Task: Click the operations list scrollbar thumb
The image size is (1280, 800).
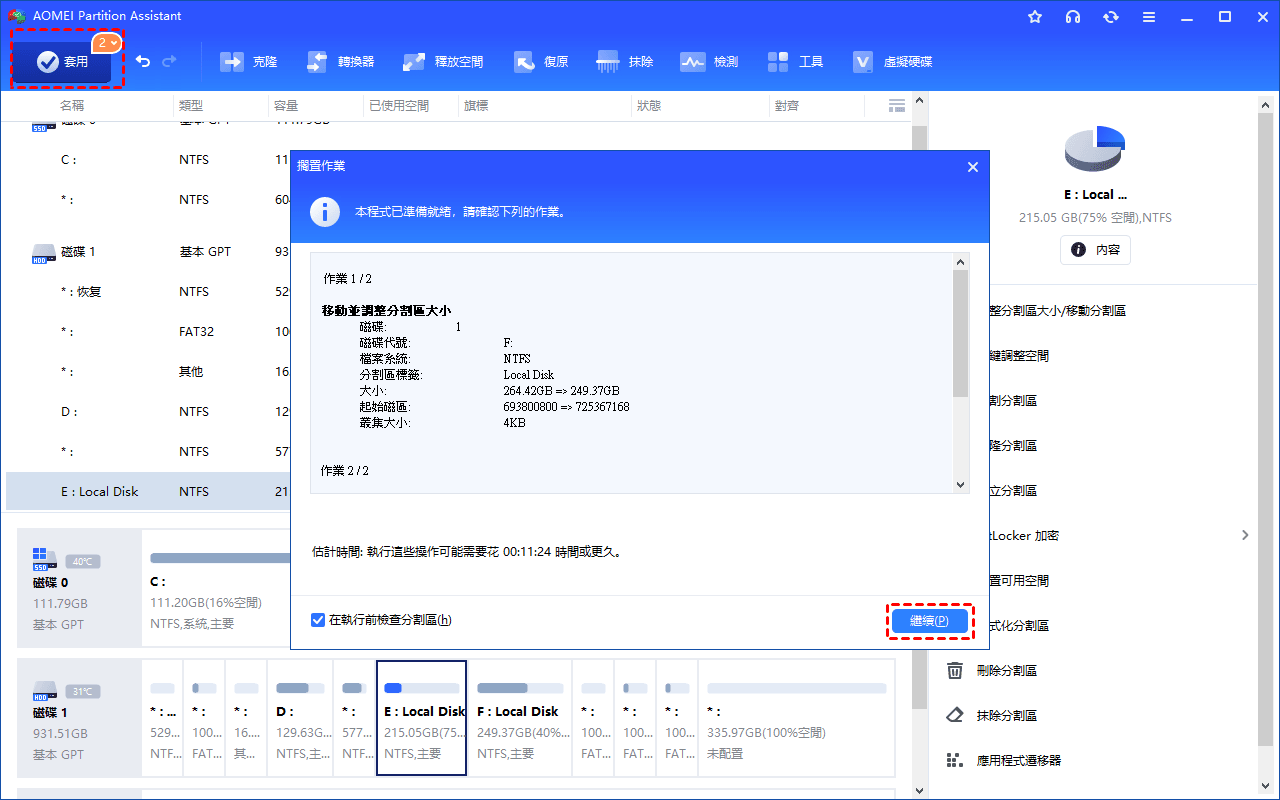Action: [961, 334]
